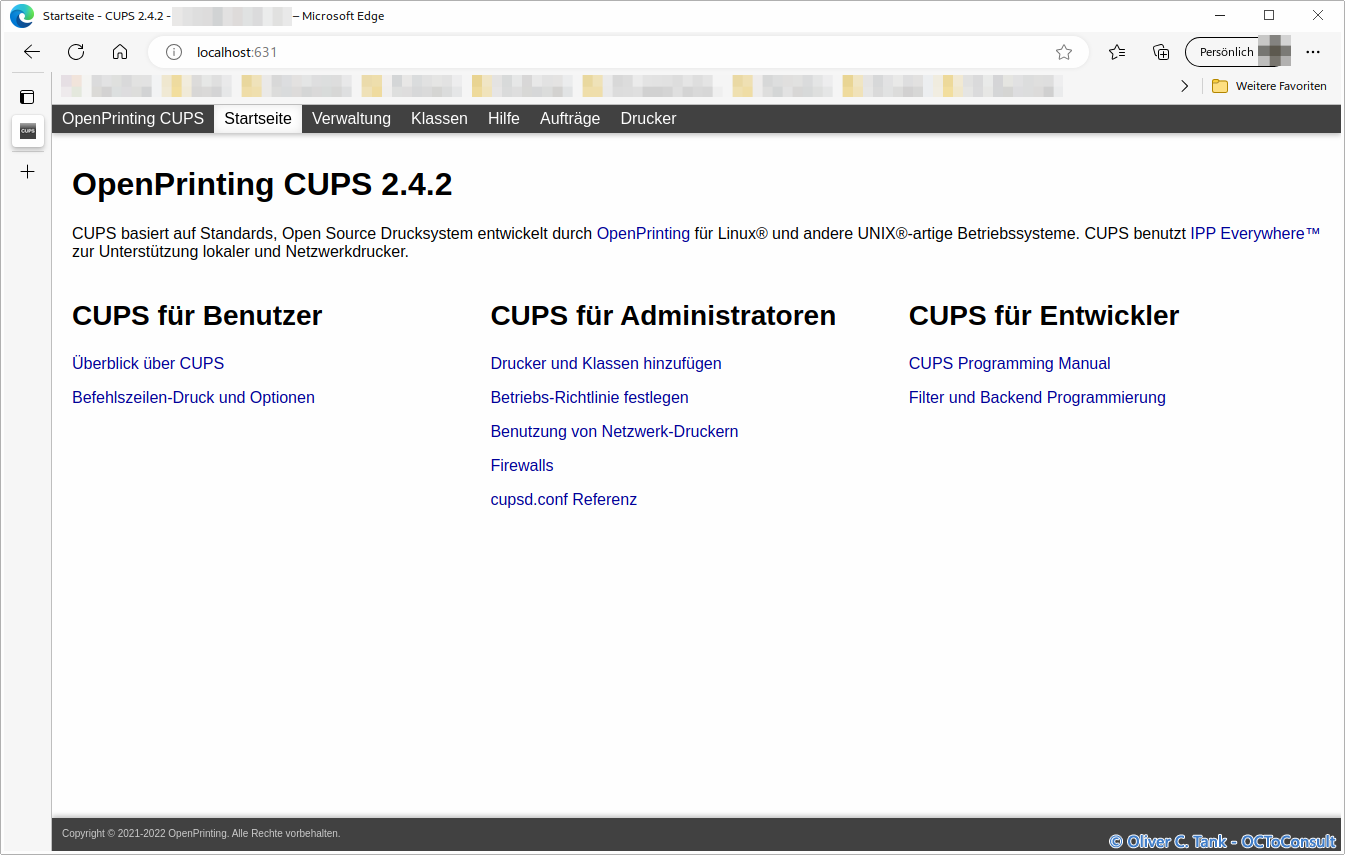Maximize the Edge window
This screenshot has width=1345, height=855.
point(1269,16)
